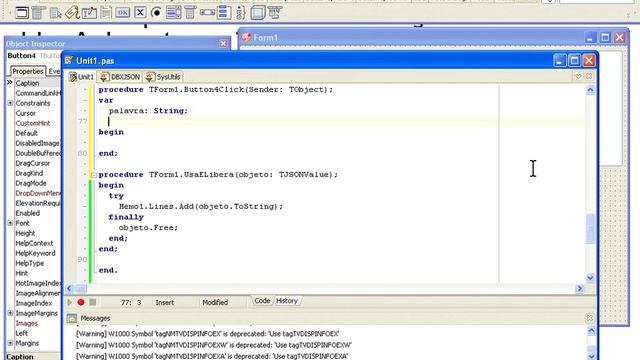Select the GroupBox component icon

tap(223, 13)
